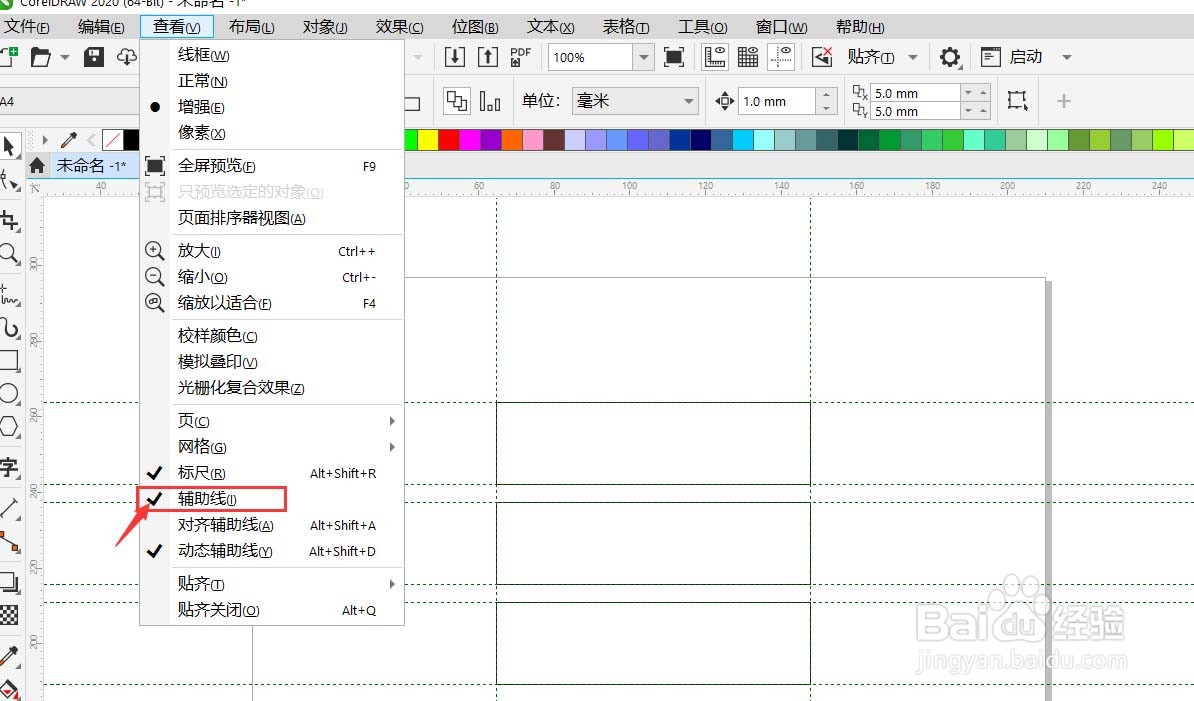Choose 放大 zoom in entry
1194x701 pixels.
coord(271,251)
